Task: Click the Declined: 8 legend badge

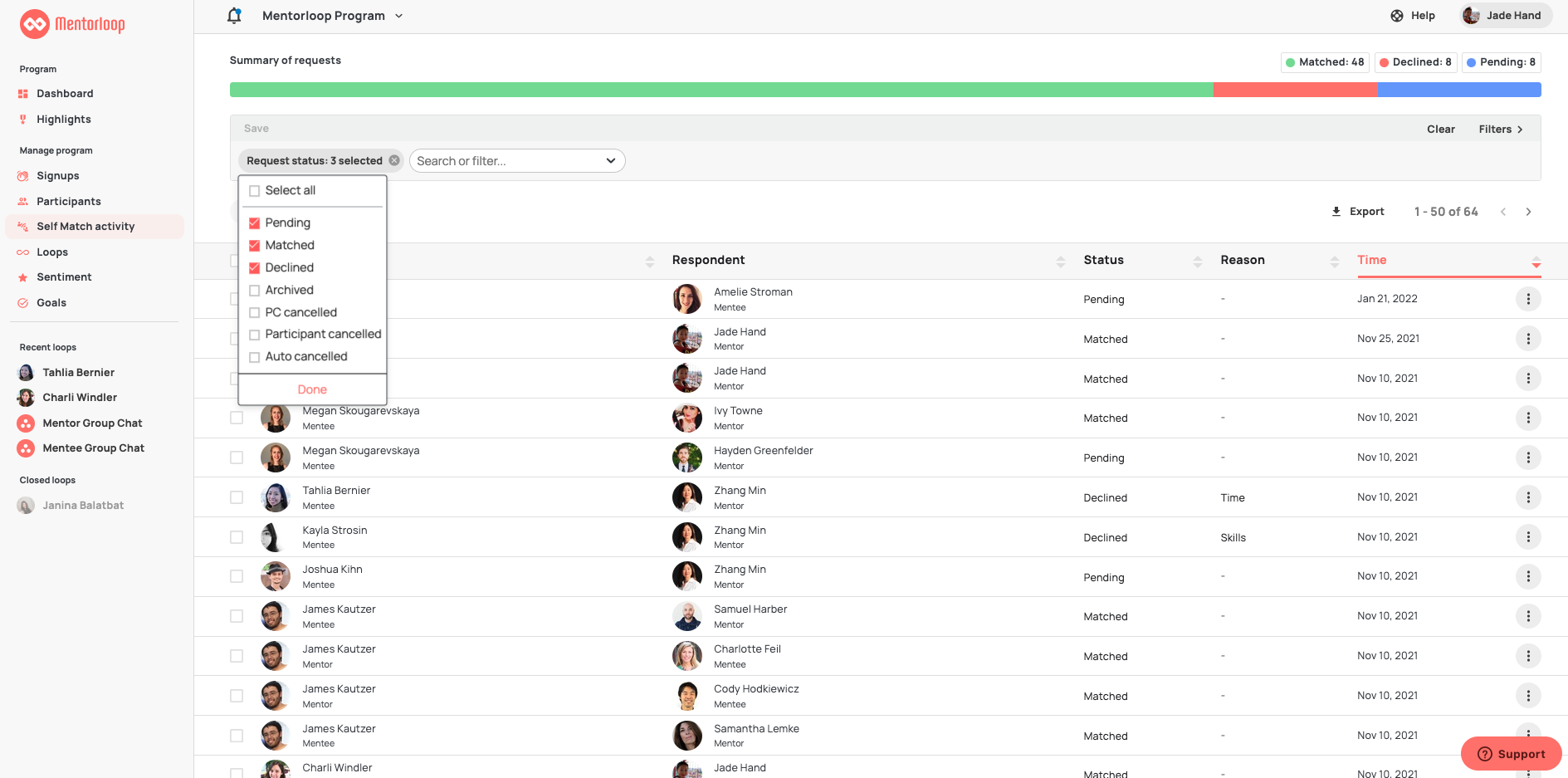Action: [1416, 62]
